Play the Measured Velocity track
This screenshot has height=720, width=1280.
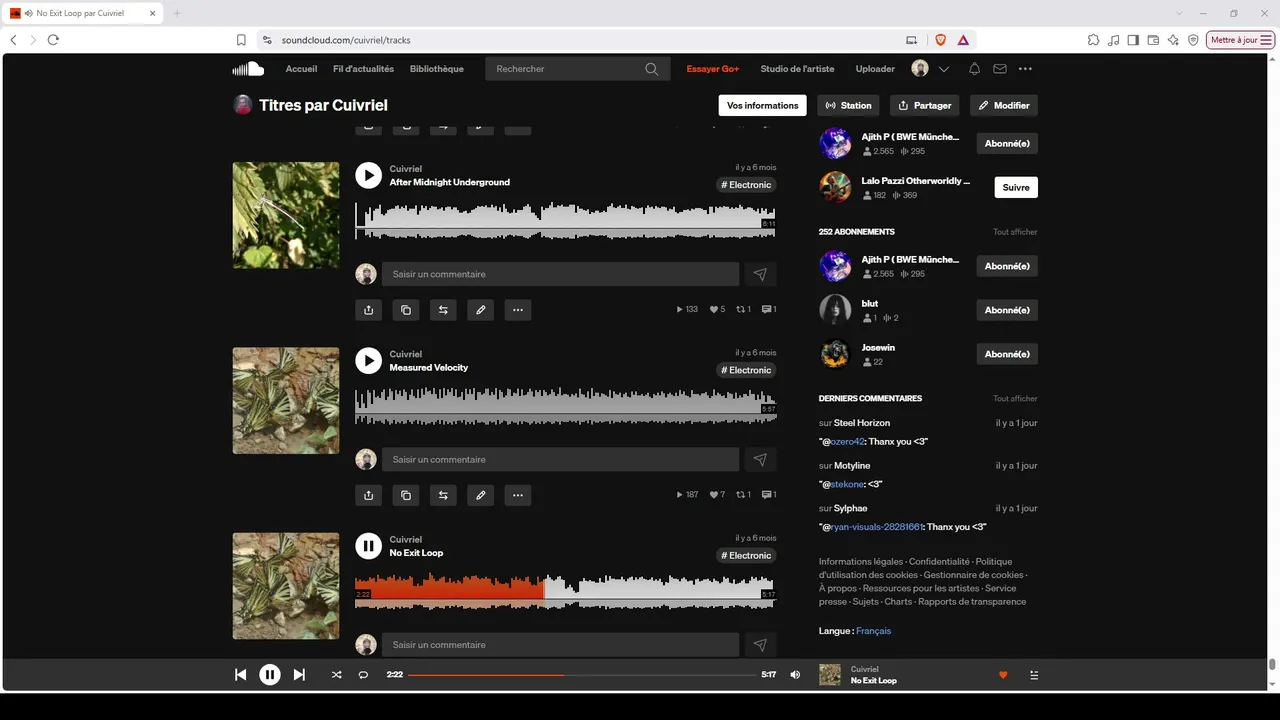(x=368, y=360)
